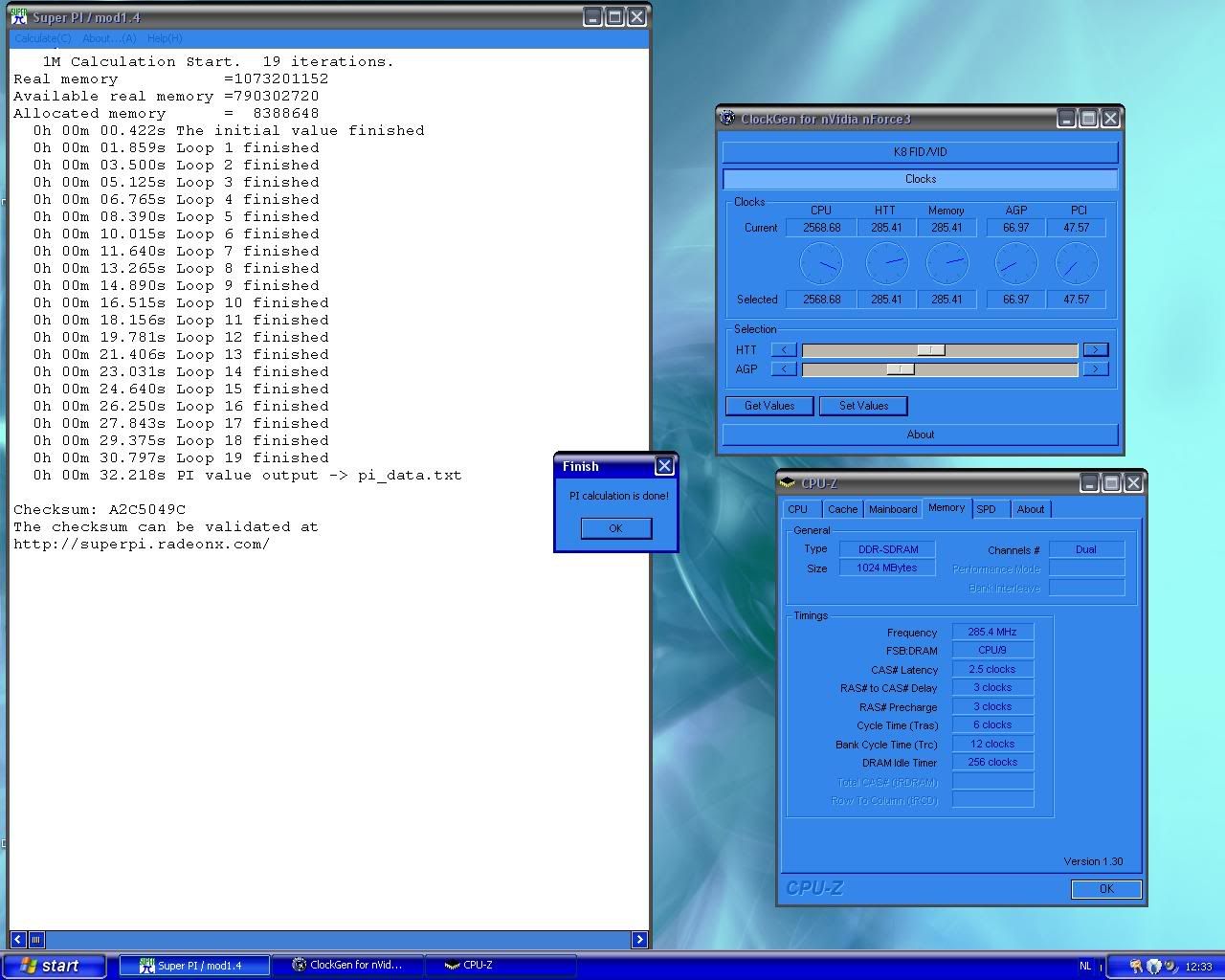Click the PCI Selected value 47.57

(x=1077, y=300)
